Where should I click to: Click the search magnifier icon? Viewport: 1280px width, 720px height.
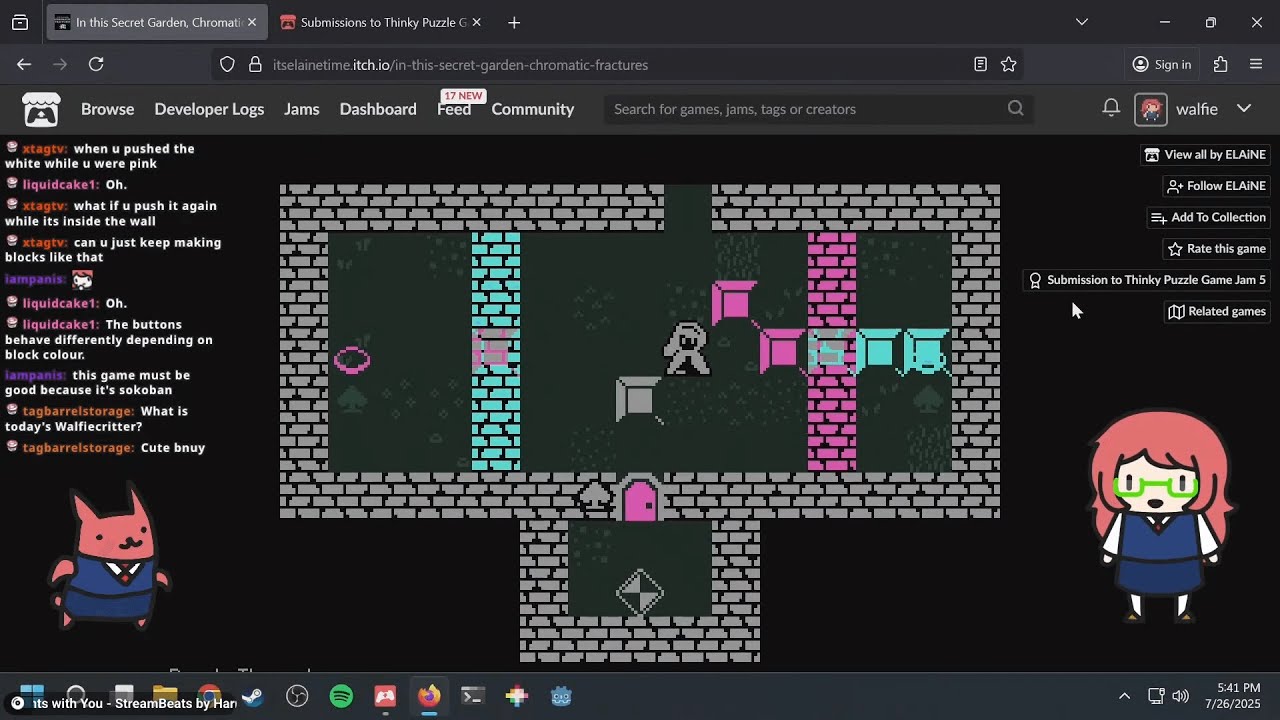pos(1016,108)
